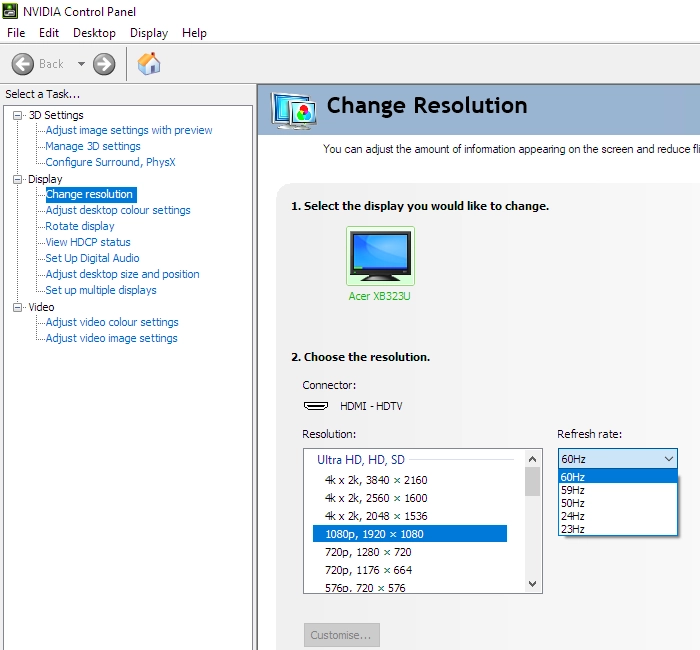Choose 59Hz refresh rate
Screen dimensions: 700x650
point(618,490)
